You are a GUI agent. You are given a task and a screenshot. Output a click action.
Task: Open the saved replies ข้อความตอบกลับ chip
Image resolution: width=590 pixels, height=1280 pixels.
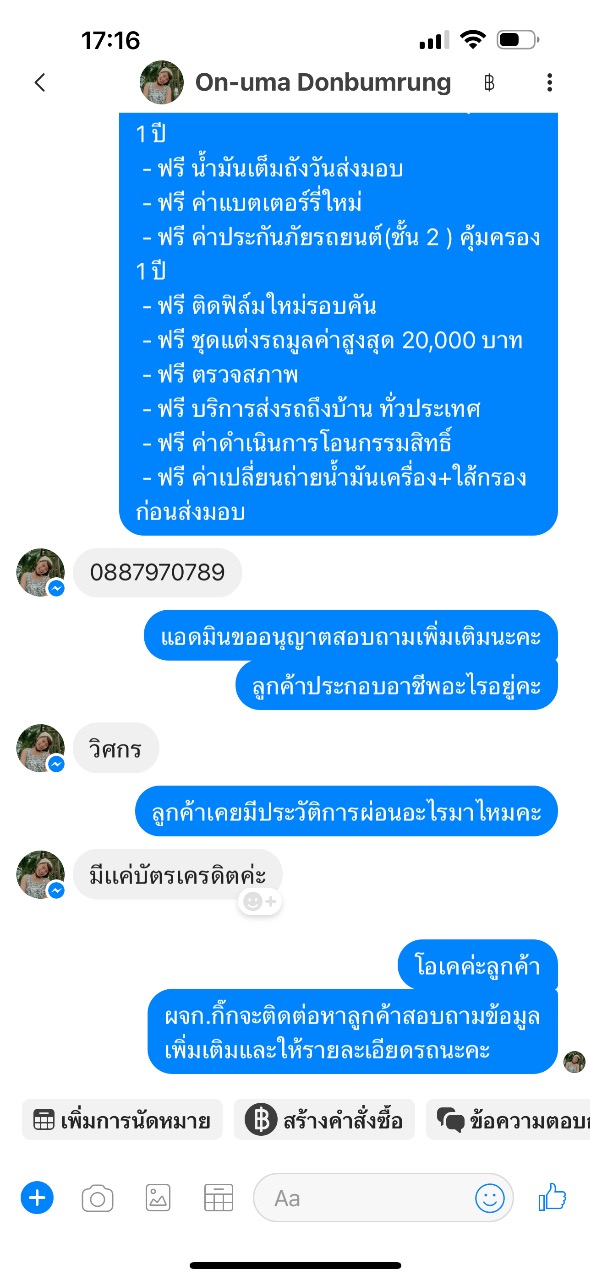tap(508, 1120)
